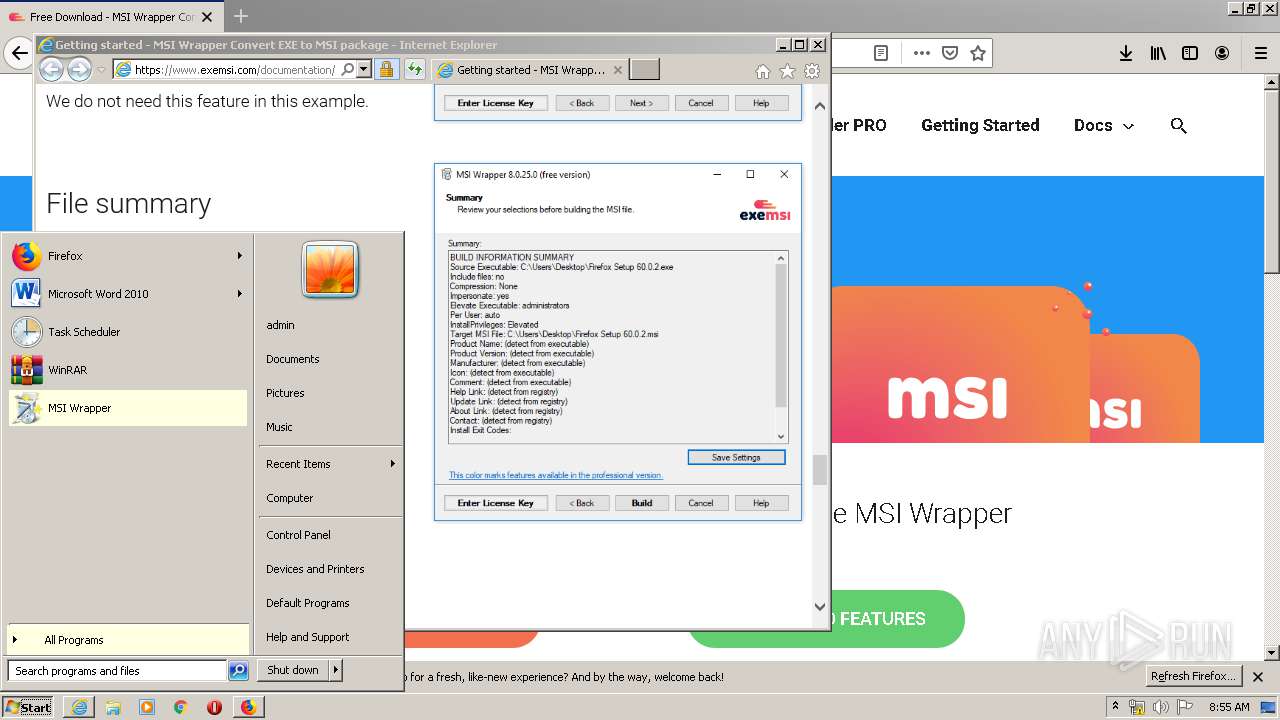Image resolution: width=1280 pixels, height=720 pixels.
Task: Open Internet Explorer favorites star
Action: click(787, 71)
